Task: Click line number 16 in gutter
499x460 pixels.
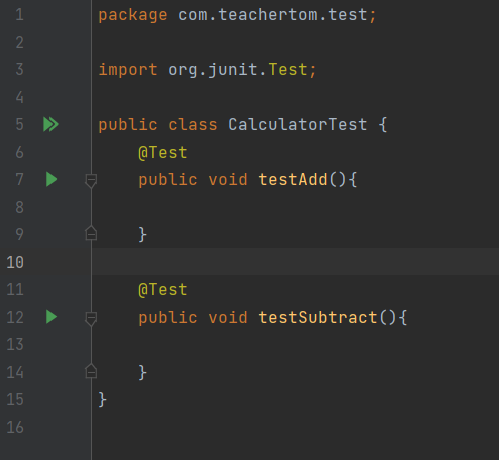Action: coord(15,427)
